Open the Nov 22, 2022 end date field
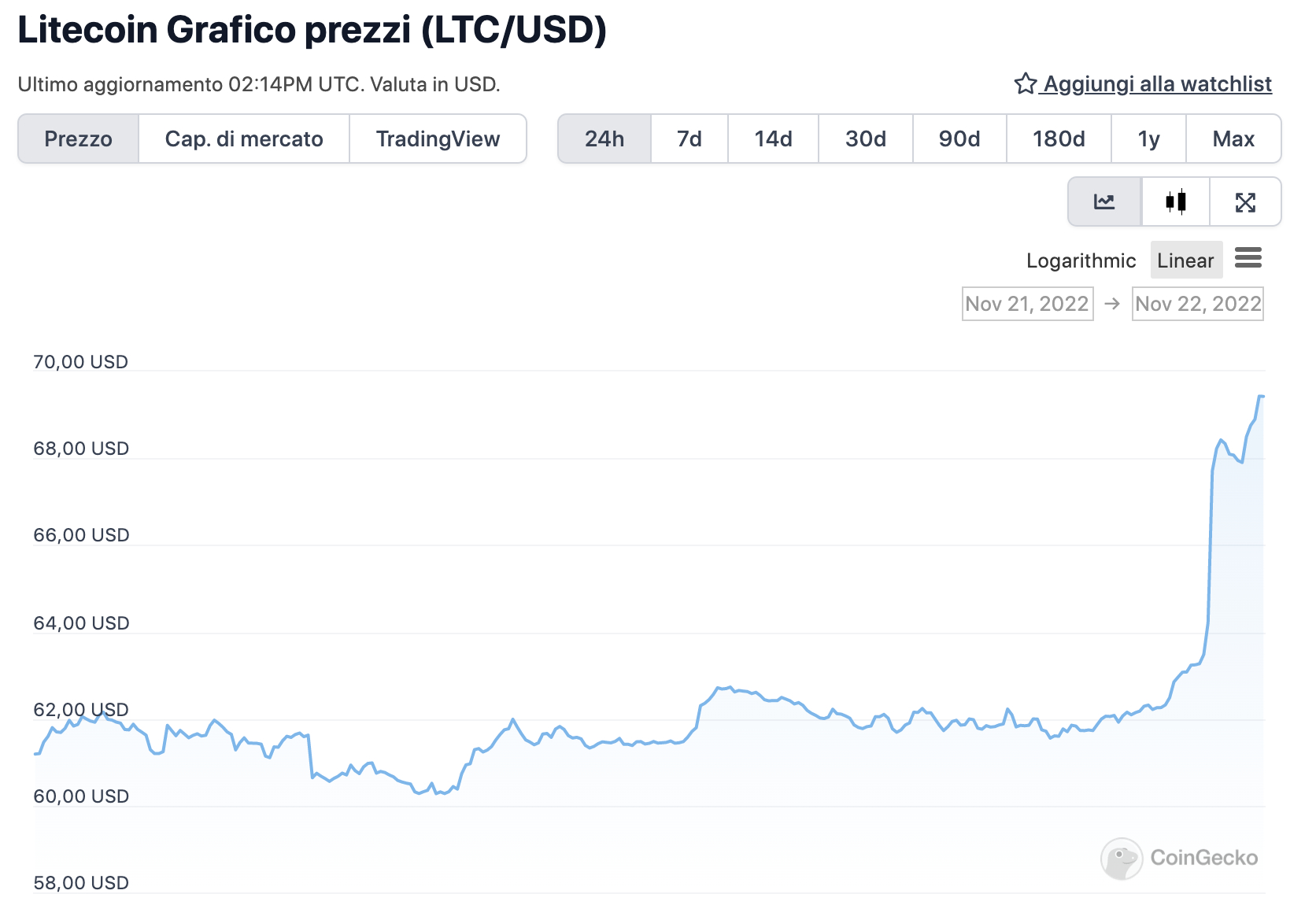The width and height of the screenshot is (1316, 905). pyautogui.click(x=1198, y=304)
